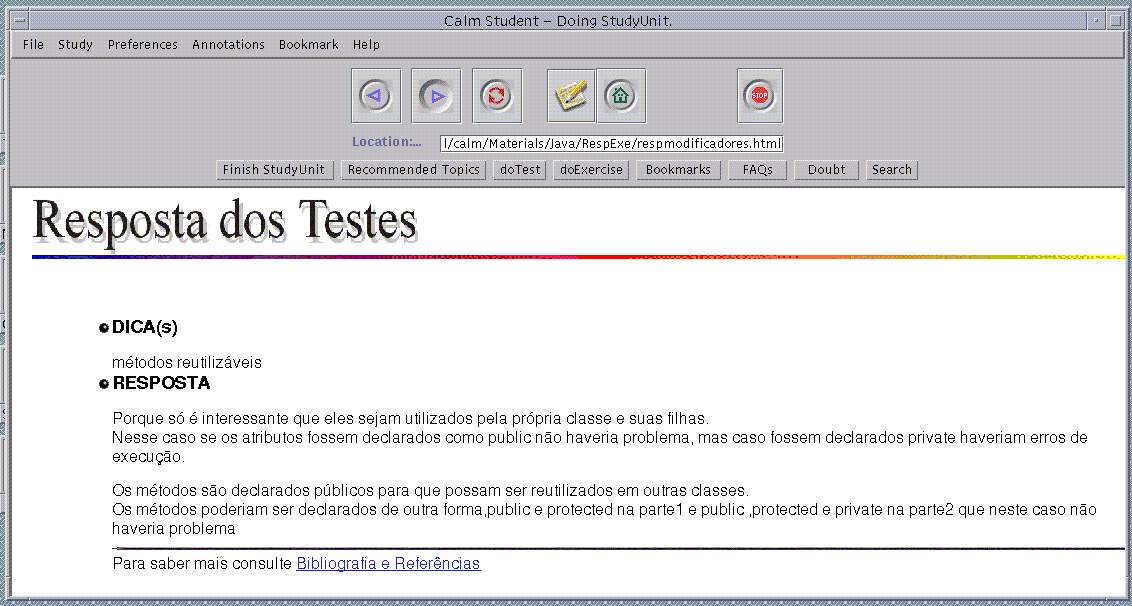Start the doTest button
Screen dimensions: 1132x606
pyautogui.click(x=520, y=170)
